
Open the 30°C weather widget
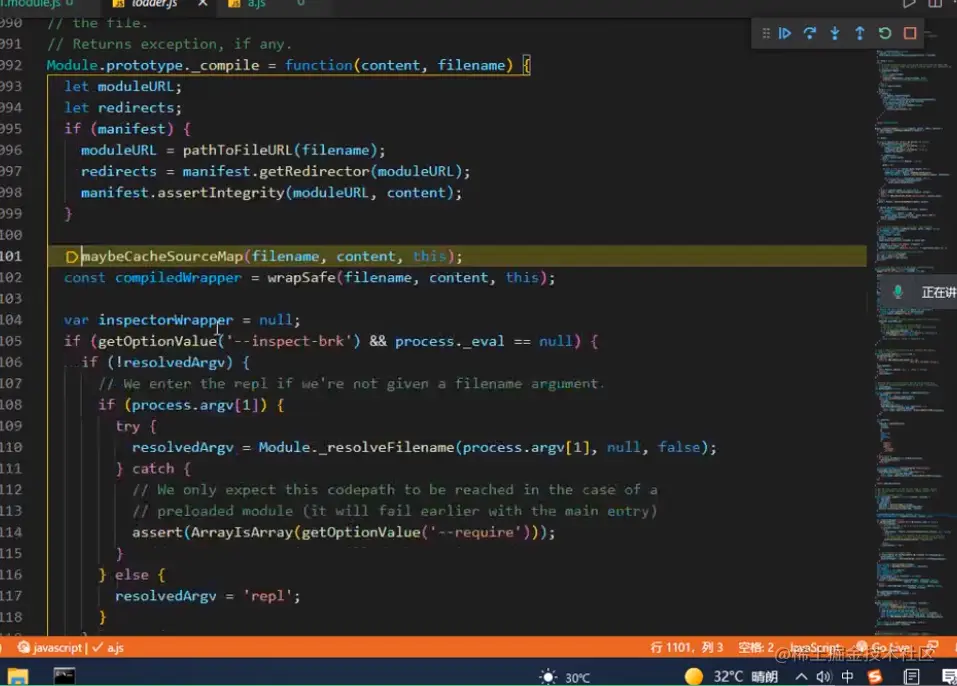[565, 677]
